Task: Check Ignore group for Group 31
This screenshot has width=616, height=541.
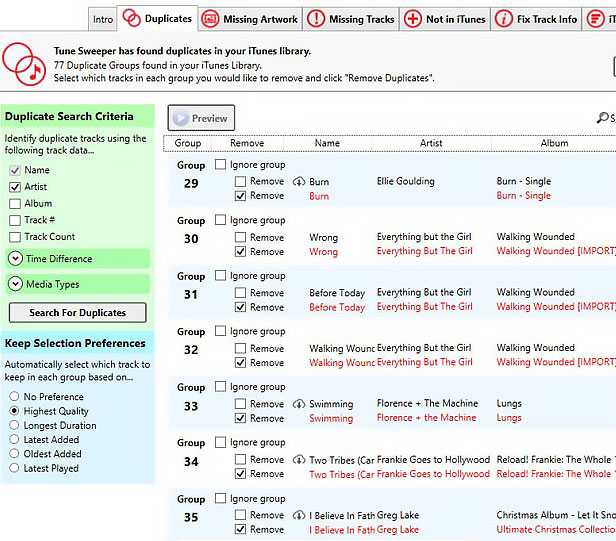Action: [220, 275]
